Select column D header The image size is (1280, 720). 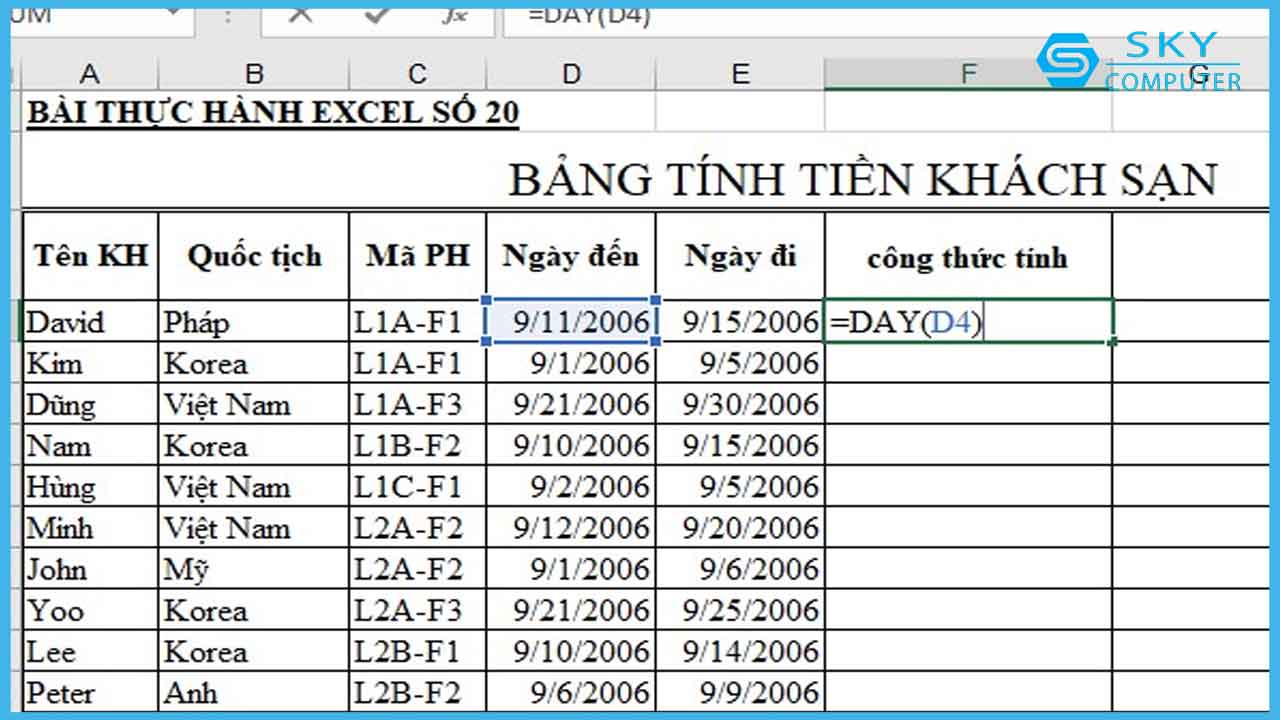pyautogui.click(x=571, y=73)
